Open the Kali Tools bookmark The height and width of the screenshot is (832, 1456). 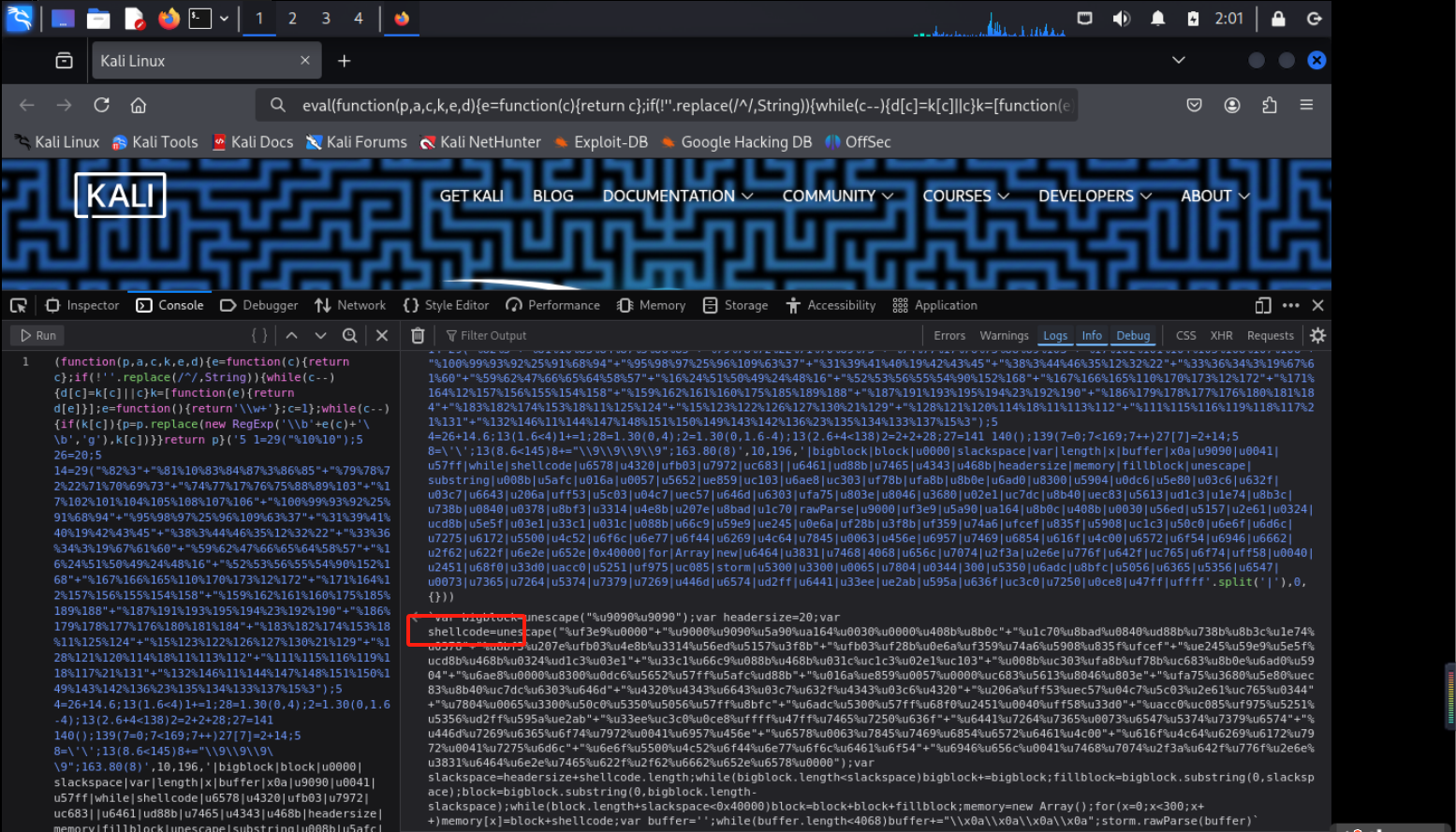coord(155,142)
